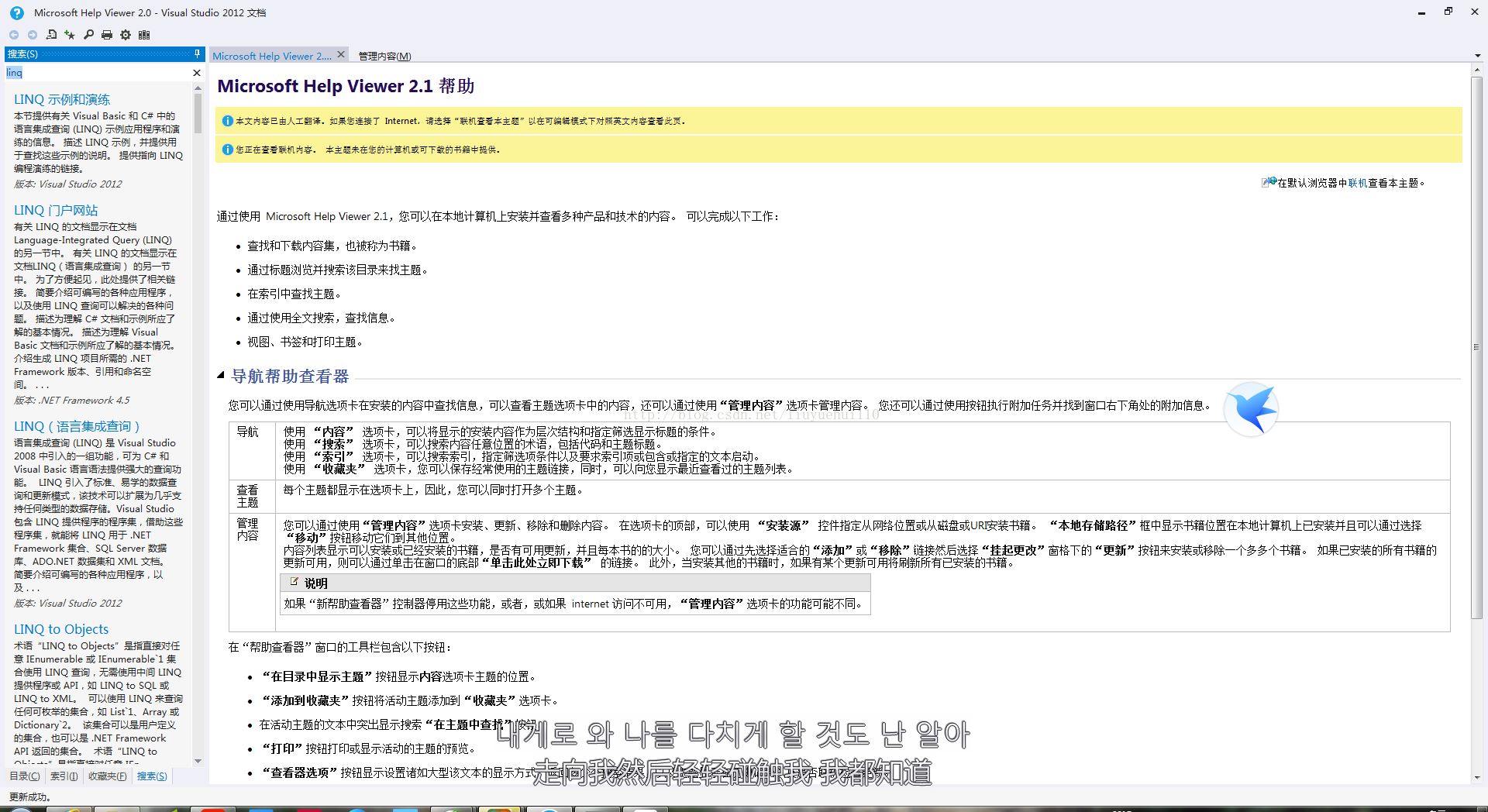1488x812 pixels.
Task: Click main content scrollbar down arrow
Action: [x=1477, y=777]
